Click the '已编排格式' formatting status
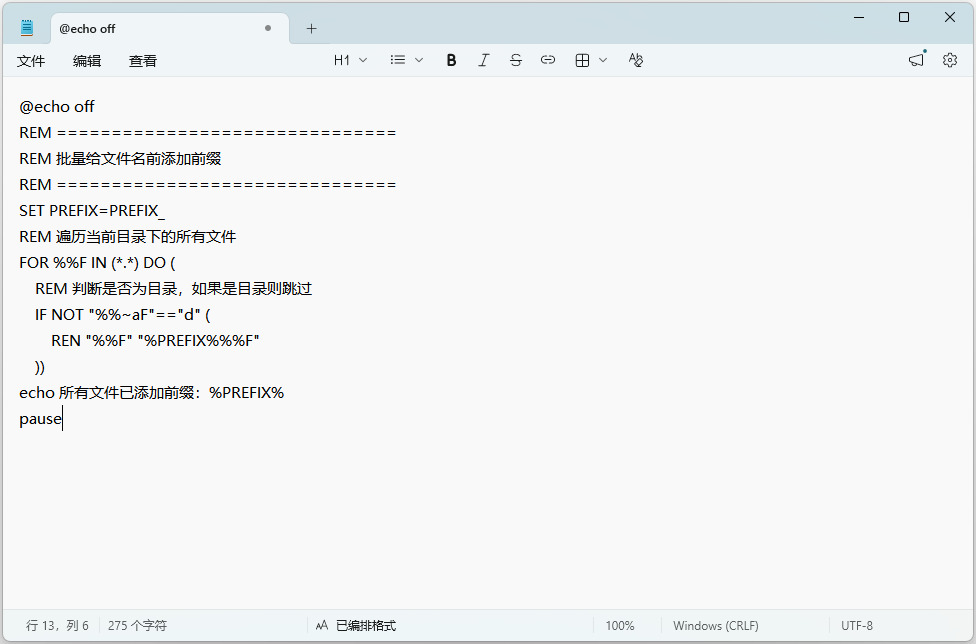This screenshot has width=976, height=644. pyautogui.click(x=356, y=625)
